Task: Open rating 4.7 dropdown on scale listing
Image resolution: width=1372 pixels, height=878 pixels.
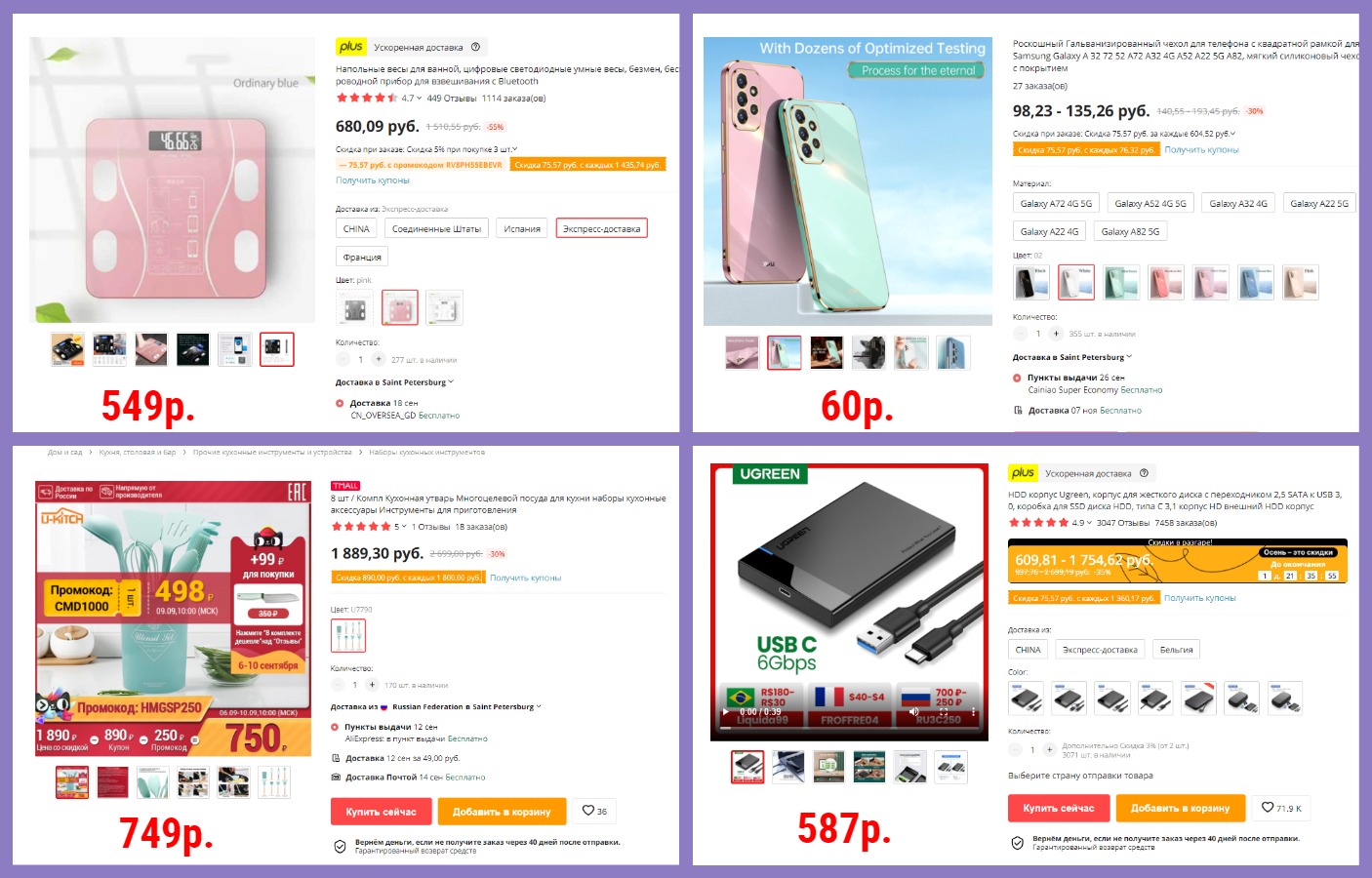Action: pyautogui.click(x=412, y=98)
